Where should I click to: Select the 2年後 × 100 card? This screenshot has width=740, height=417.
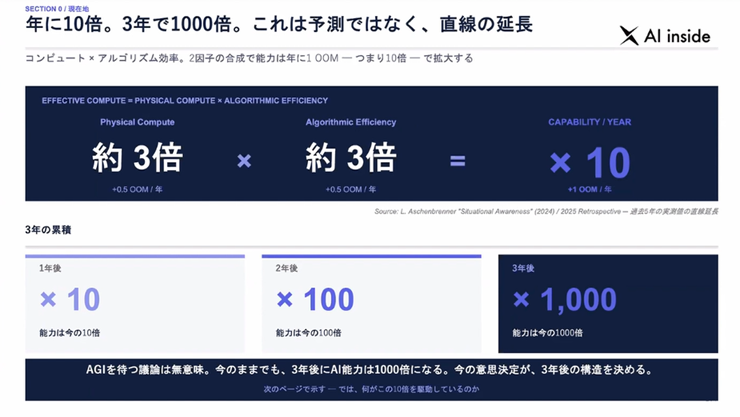371,304
